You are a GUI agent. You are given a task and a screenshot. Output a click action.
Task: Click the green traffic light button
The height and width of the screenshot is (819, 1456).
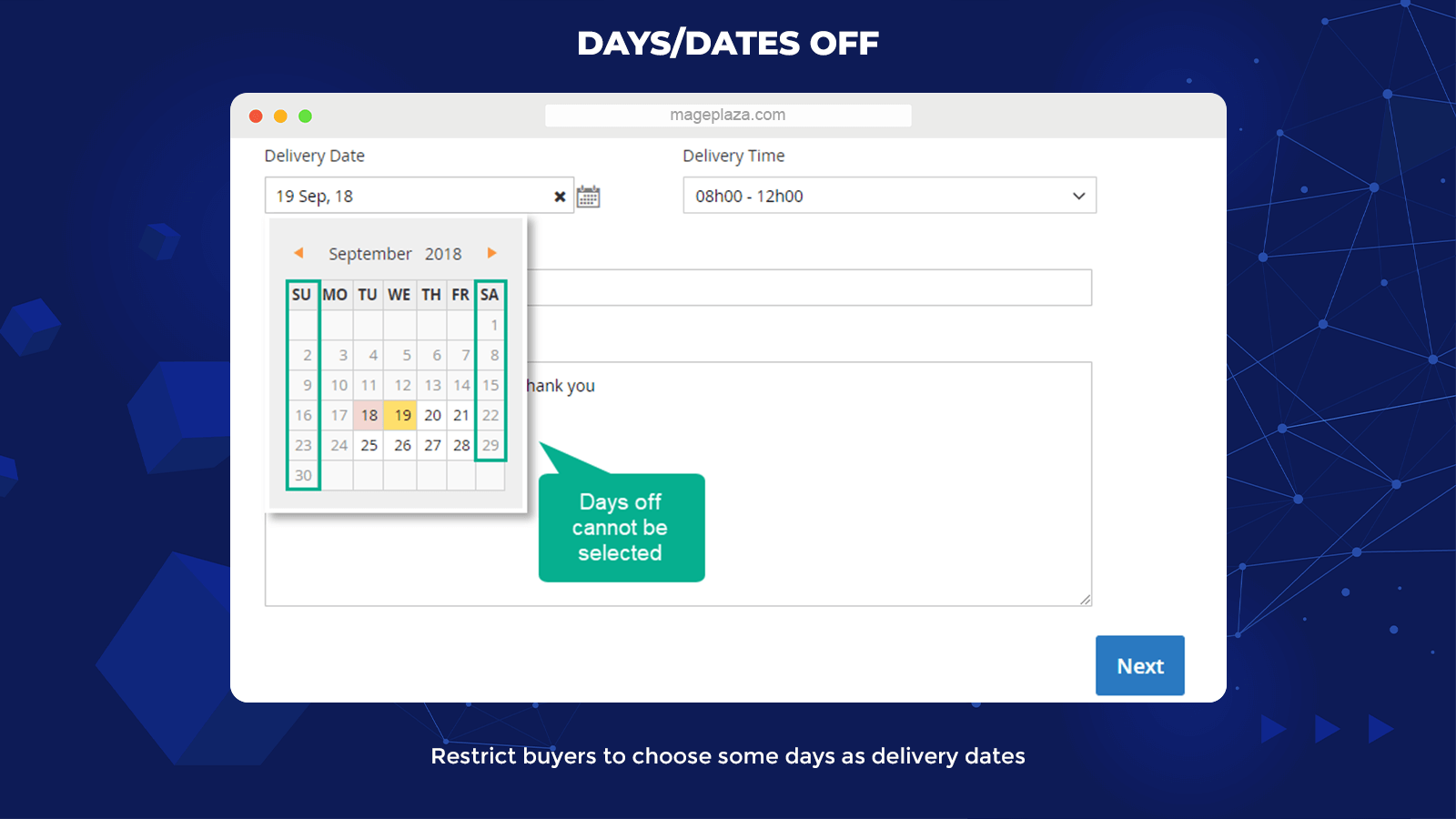tap(306, 116)
